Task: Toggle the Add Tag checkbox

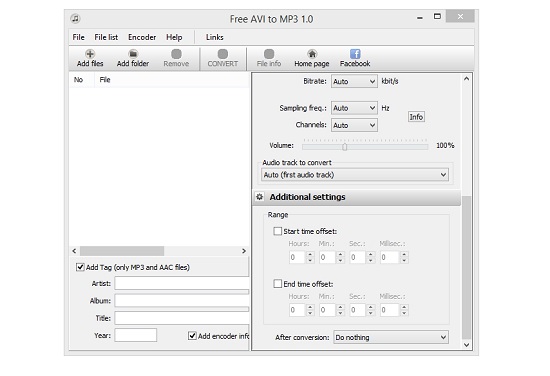Action: (x=80, y=267)
